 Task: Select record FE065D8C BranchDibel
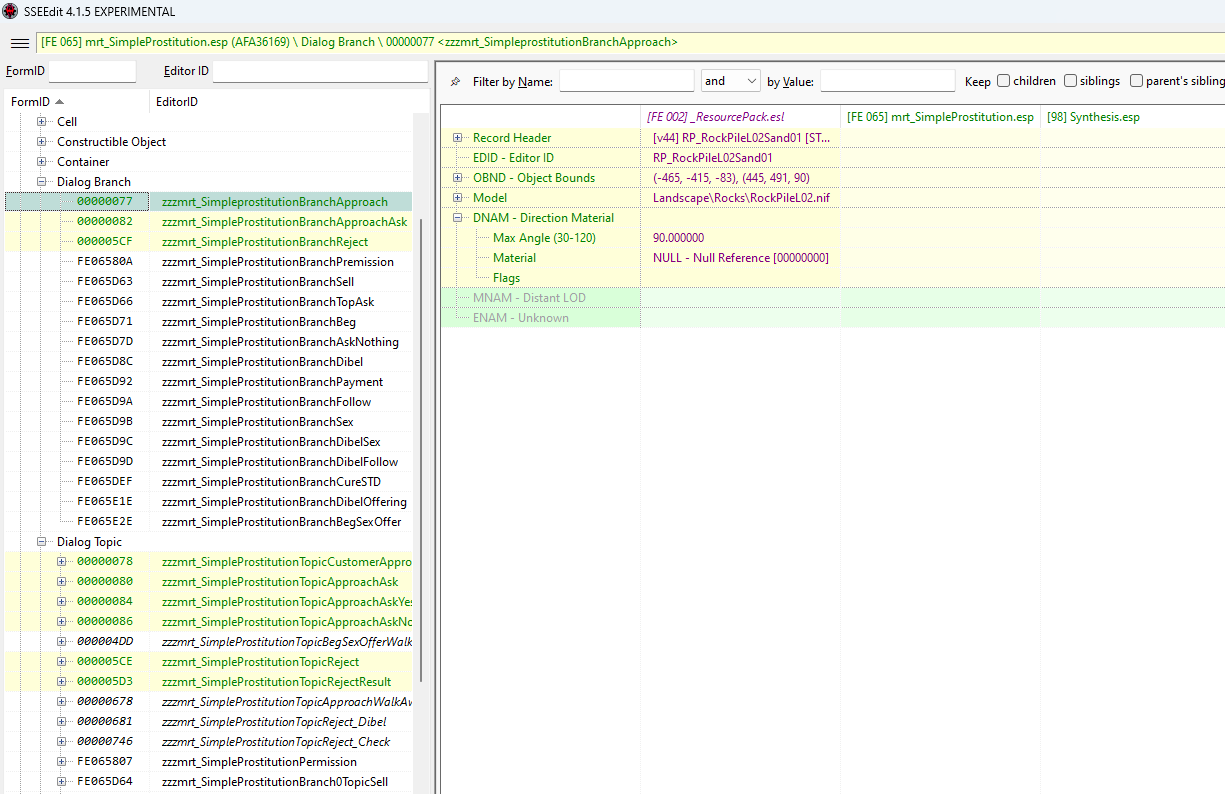click(x=208, y=362)
